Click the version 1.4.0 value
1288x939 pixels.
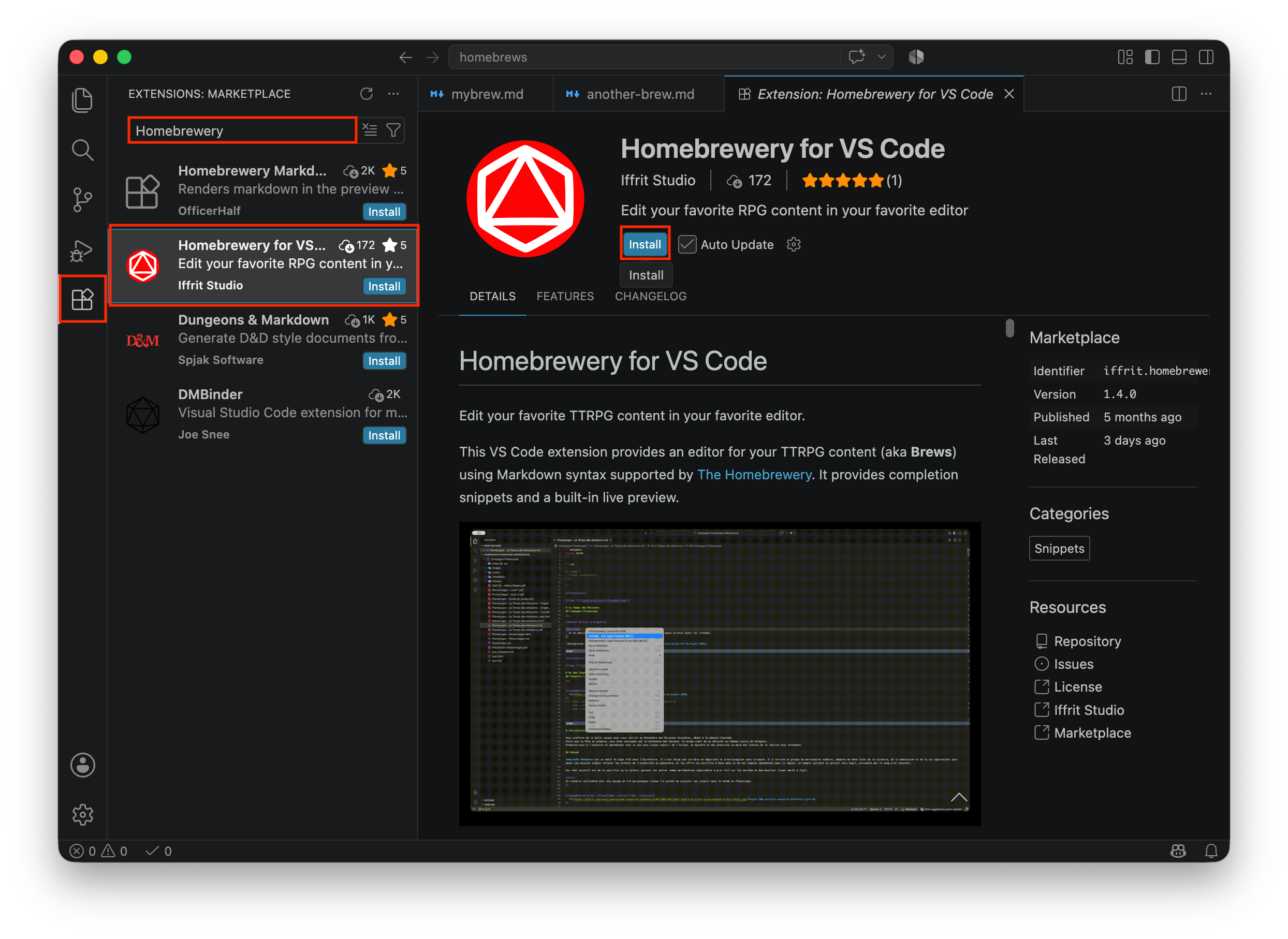[x=1119, y=394]
